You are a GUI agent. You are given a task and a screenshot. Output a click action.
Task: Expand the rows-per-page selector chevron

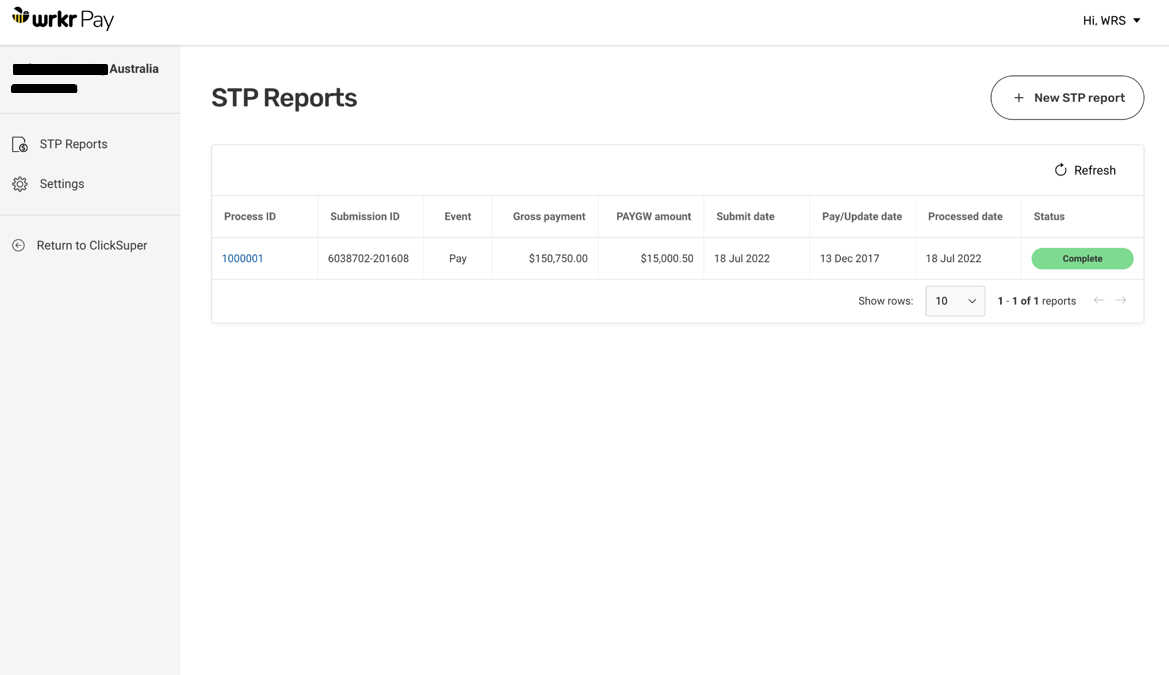point(971,300)
